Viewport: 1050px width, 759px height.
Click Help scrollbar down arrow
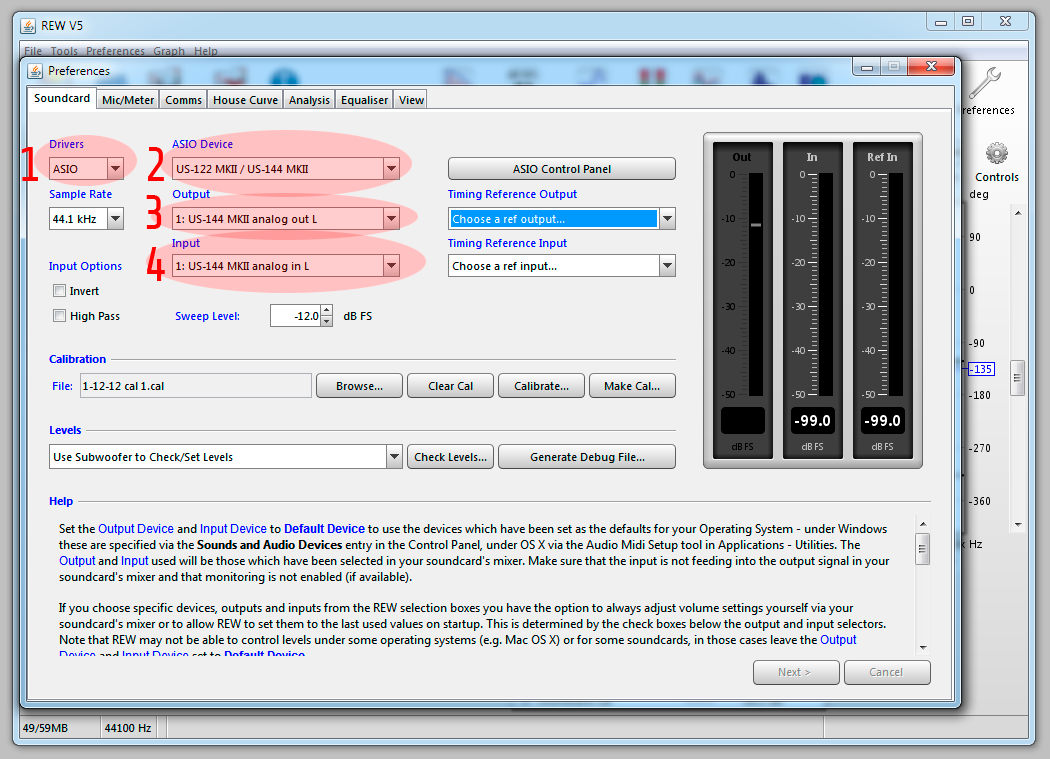(x=923, y=647)
